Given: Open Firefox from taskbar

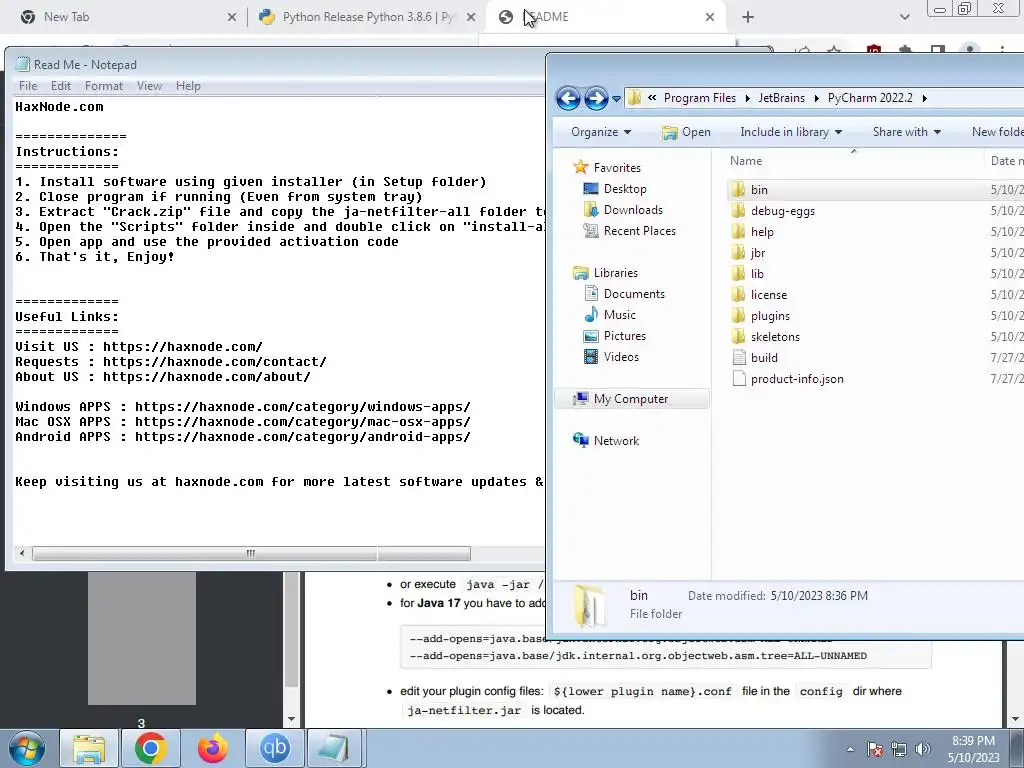Looking at the screenshot, I should pos(213,748).
